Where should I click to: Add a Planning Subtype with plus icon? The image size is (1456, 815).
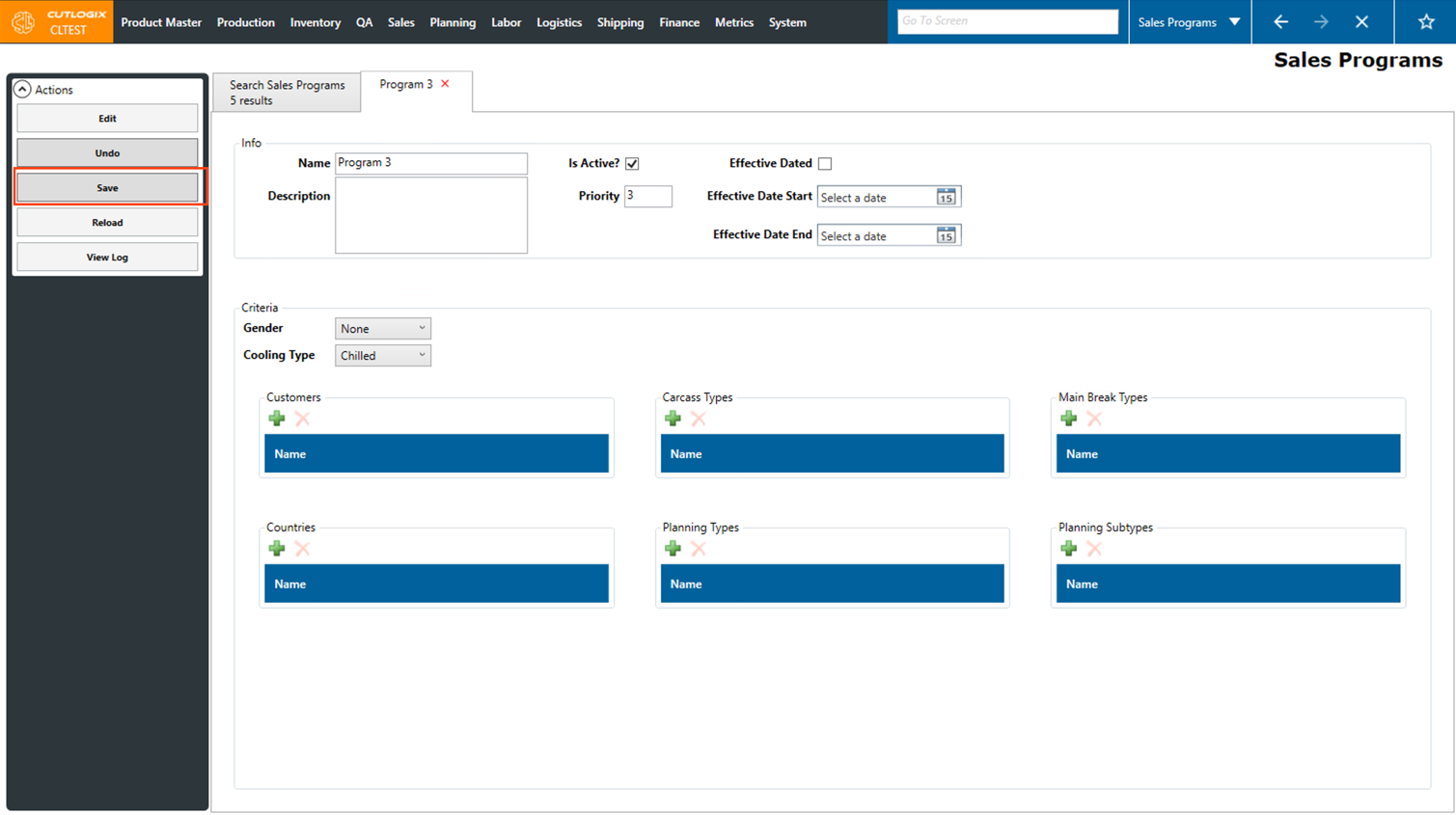pos(1068,549)
